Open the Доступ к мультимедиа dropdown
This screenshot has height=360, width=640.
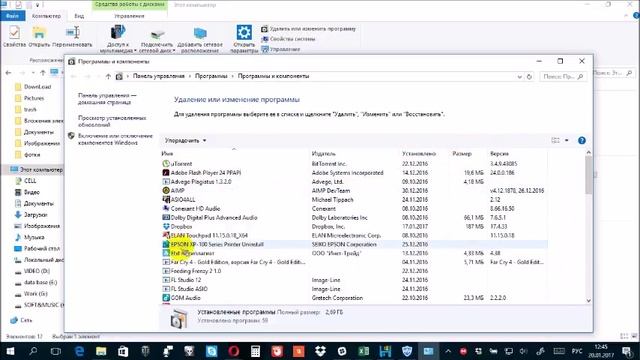(x=118, y=39)
